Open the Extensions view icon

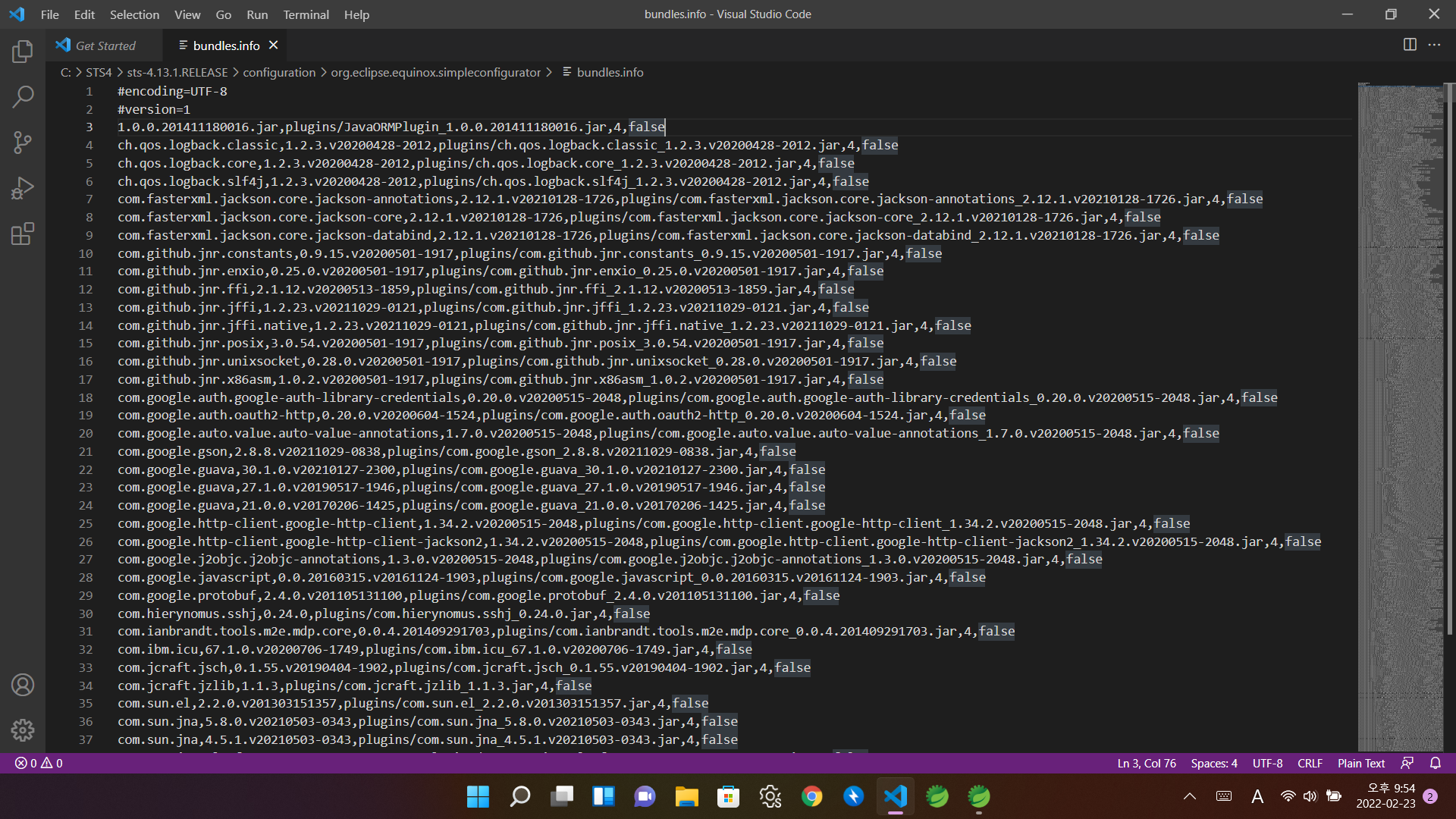tap(23, 234)
